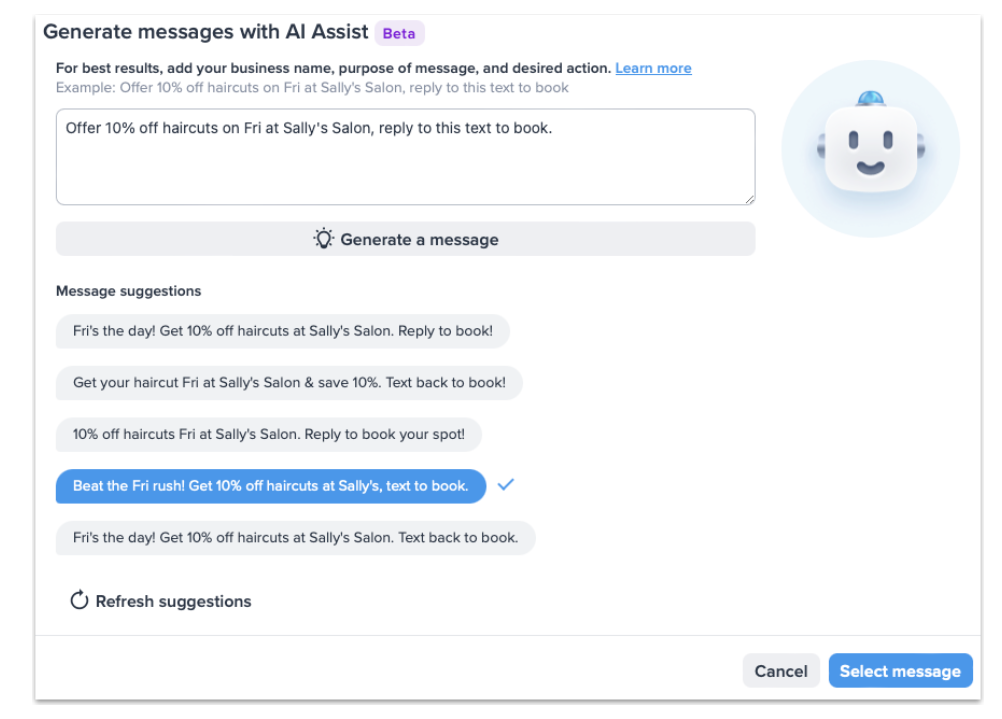Click inside the message prompt text box

tap(405, 155)
